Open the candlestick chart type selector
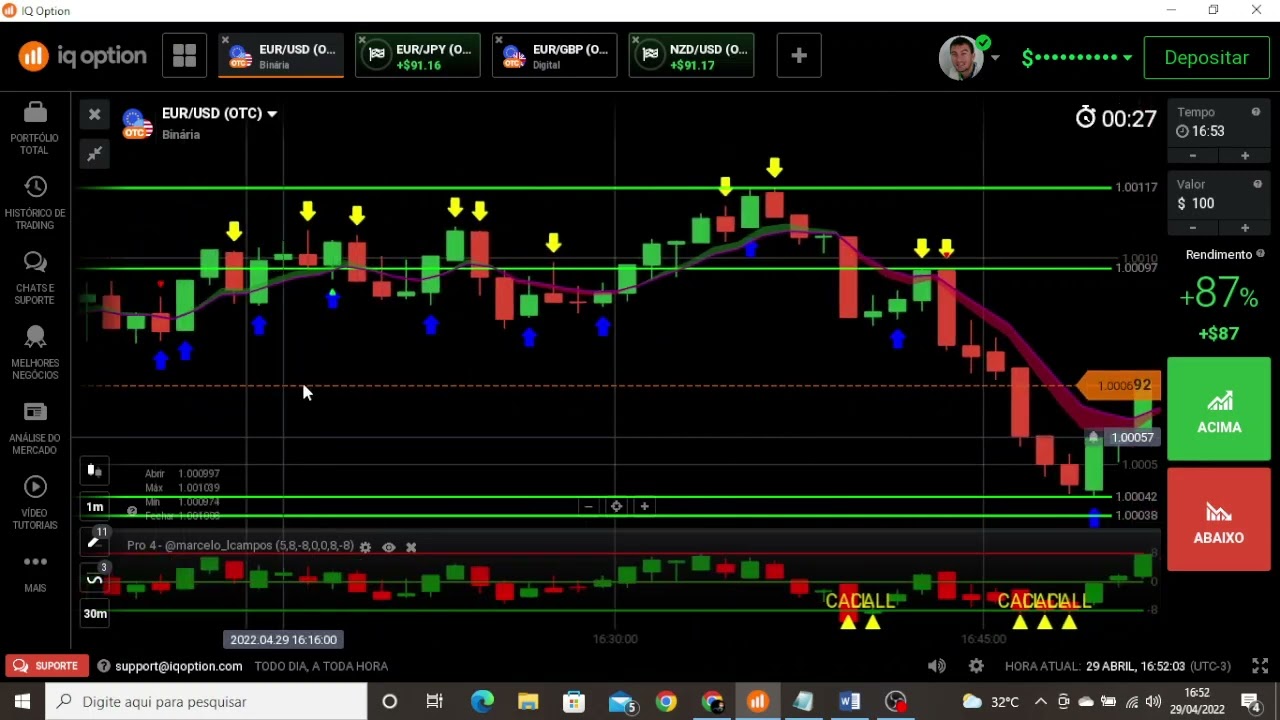Viewport: 1280px width, 720px height. [x=94, y=470]
